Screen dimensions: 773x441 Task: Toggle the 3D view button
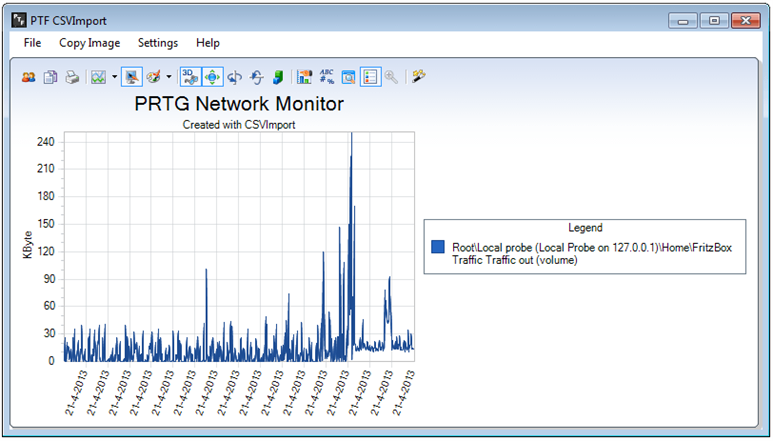pos(190,77)
